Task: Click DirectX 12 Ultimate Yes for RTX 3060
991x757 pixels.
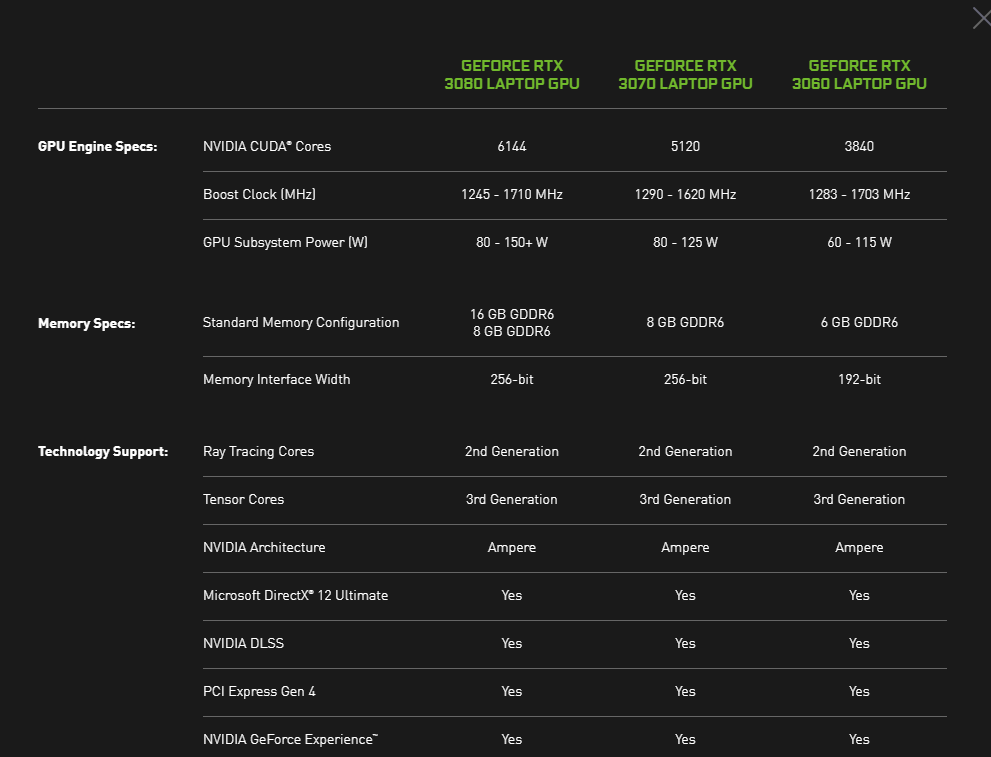Action: click(859, 595)
